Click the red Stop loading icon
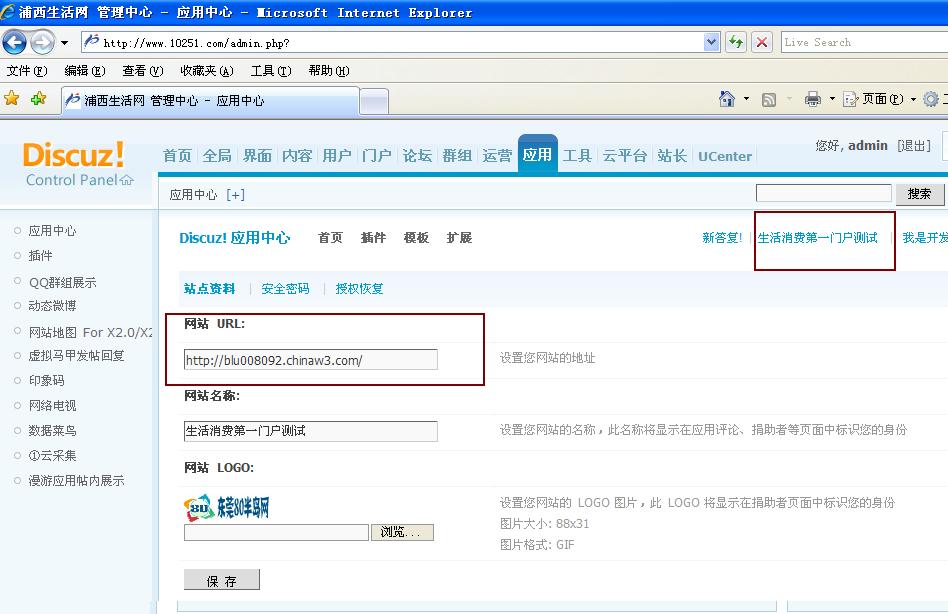Image resolution: width=948 pixels, height=614 pixels. (762, 42)
